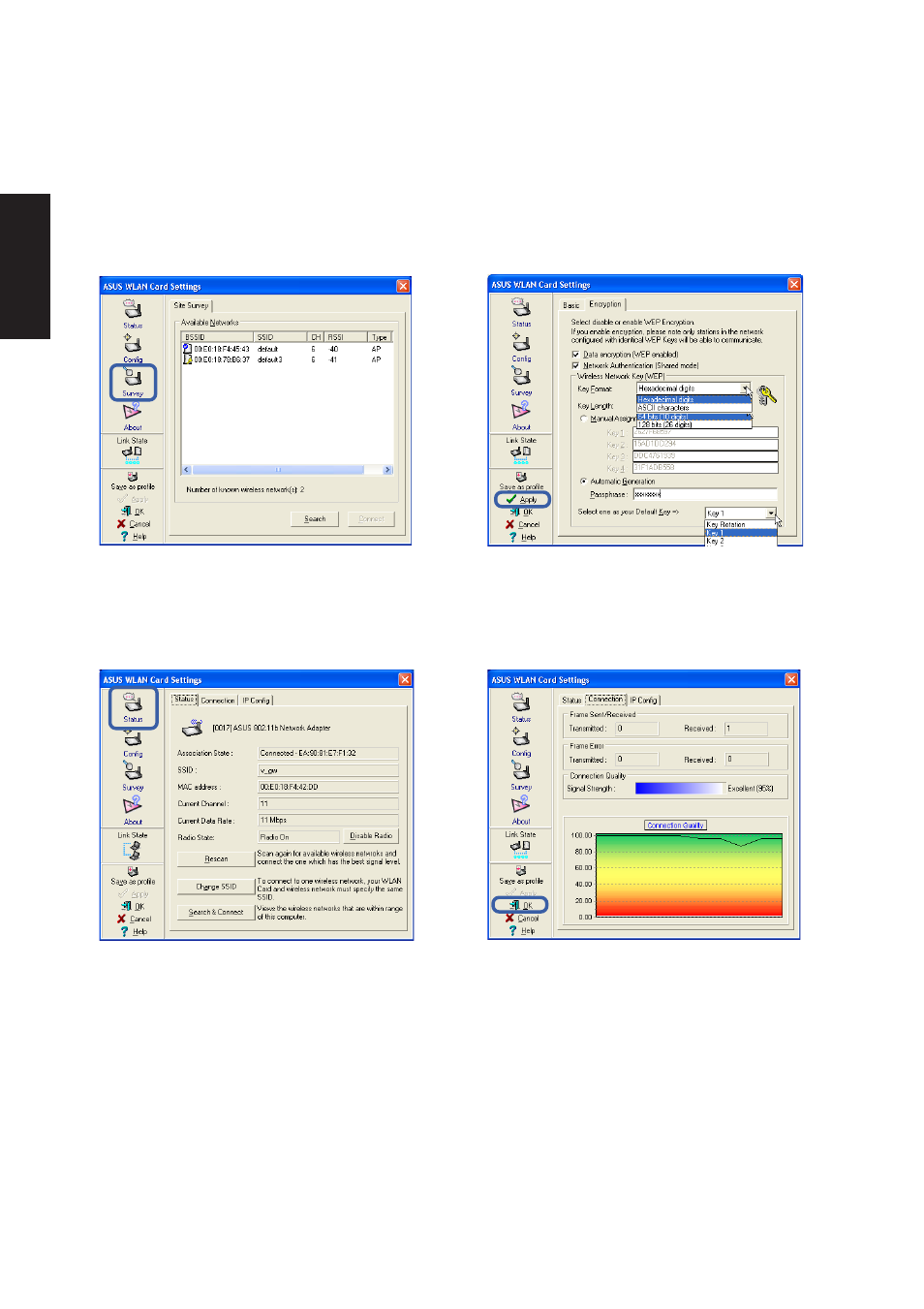Image resolution: width=924 pixels, height=1309 pixels.
Task: Choose ASCII characters from Key Format list
Action: tap(693, 408)
